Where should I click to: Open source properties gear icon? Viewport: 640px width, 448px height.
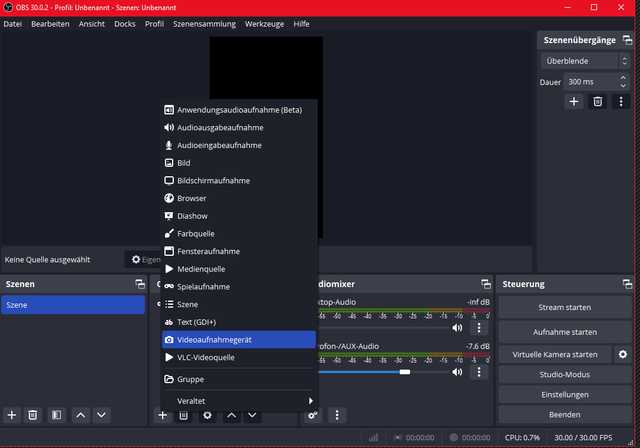click(207, 415)
